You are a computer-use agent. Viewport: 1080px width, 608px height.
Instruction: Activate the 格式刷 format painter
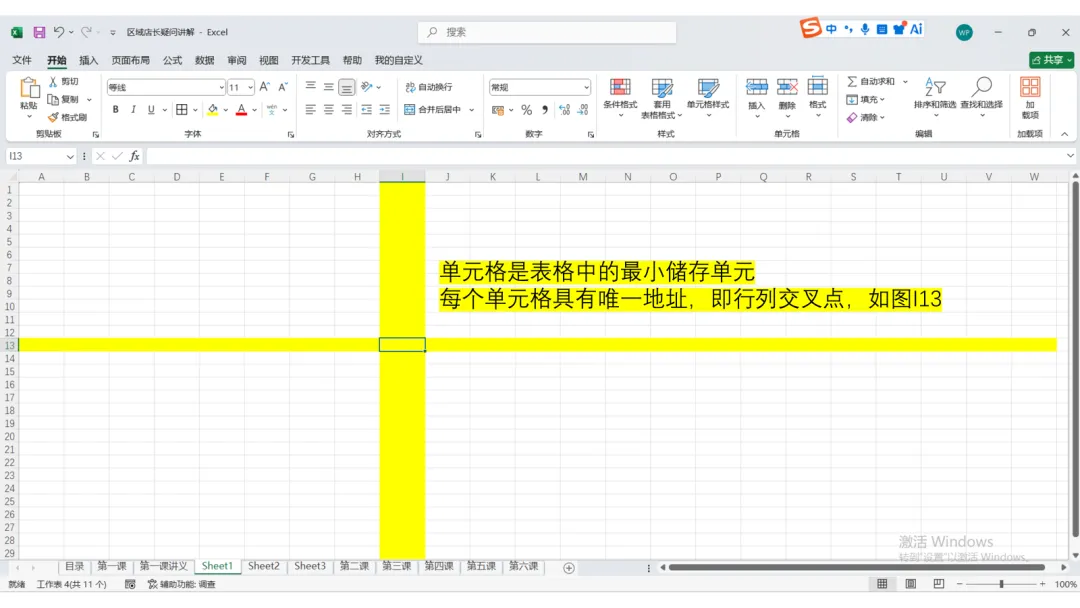pos(68,117)
